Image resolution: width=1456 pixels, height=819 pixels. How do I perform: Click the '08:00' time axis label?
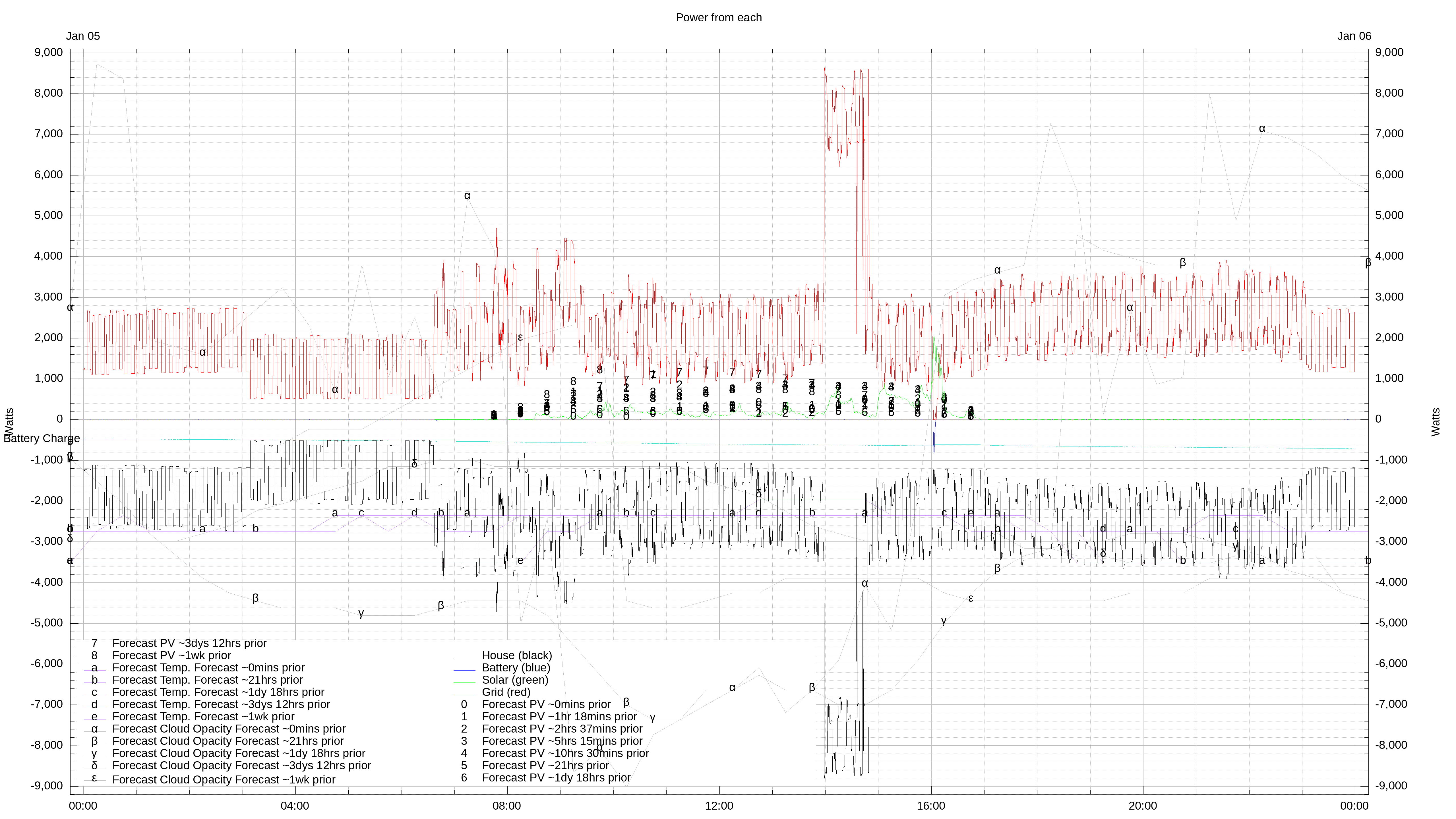coord(506,806)
